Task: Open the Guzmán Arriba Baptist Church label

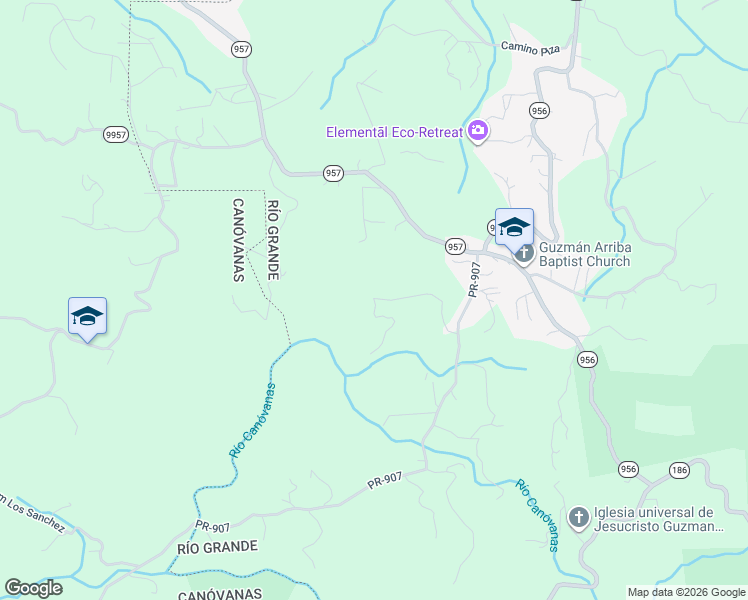Action: [x=585, y=254]
